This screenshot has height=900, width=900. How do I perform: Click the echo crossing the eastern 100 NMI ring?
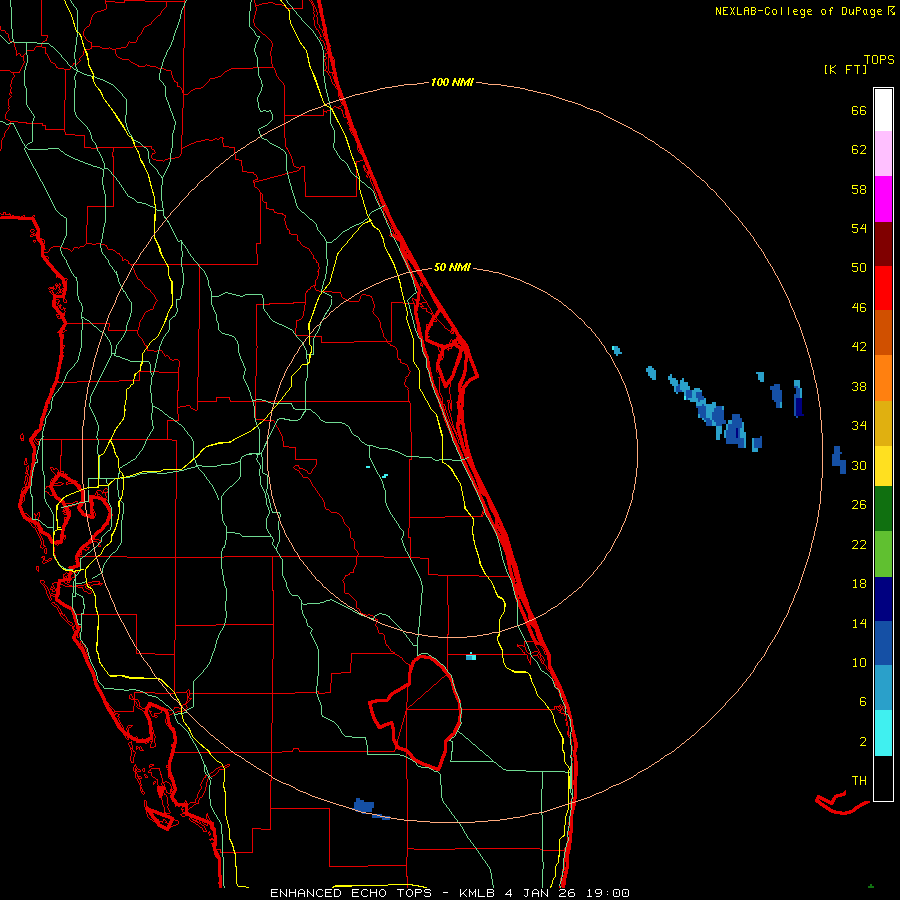pos(839,460)
